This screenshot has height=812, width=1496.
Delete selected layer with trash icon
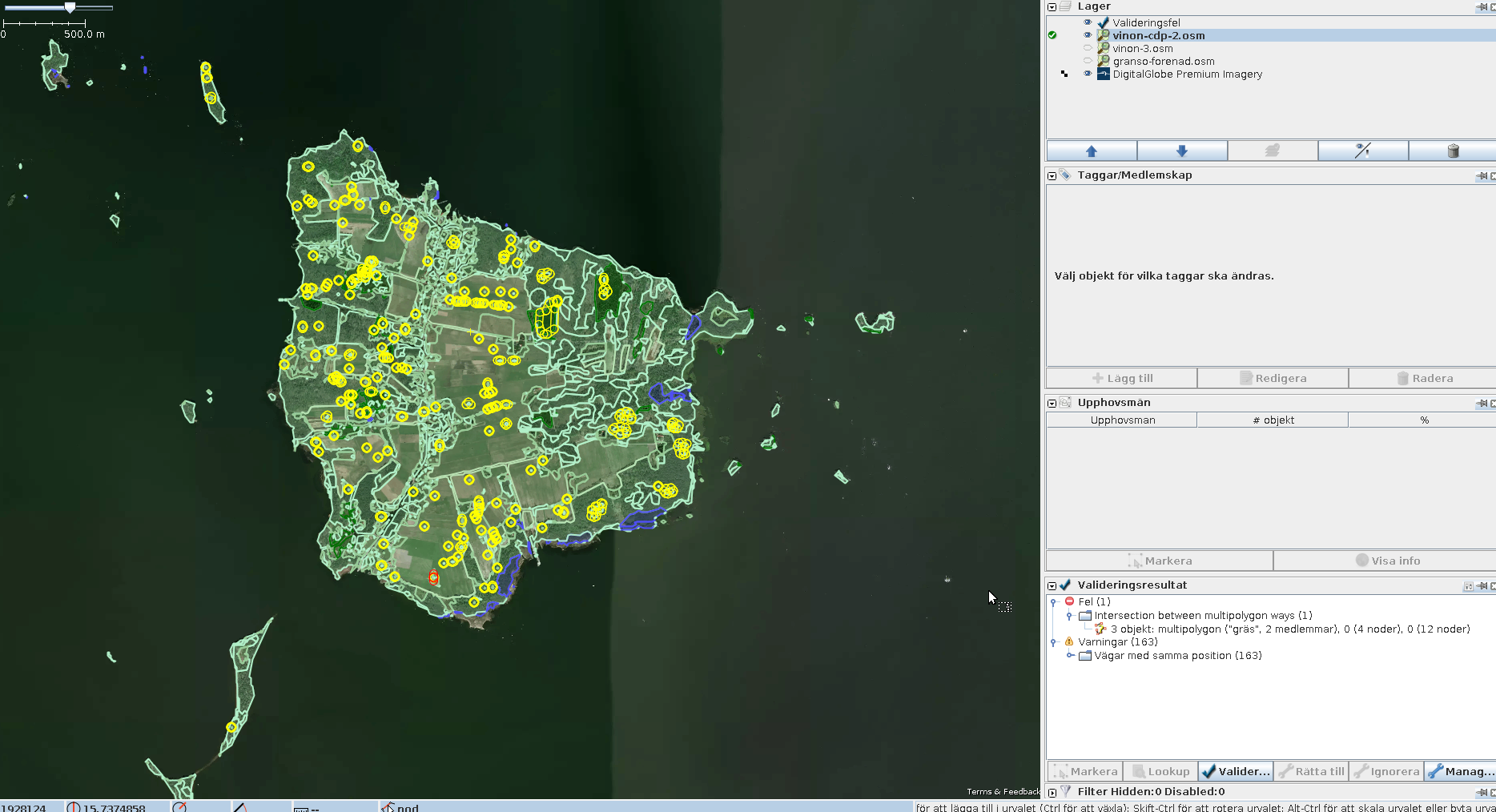[1453, 151]
